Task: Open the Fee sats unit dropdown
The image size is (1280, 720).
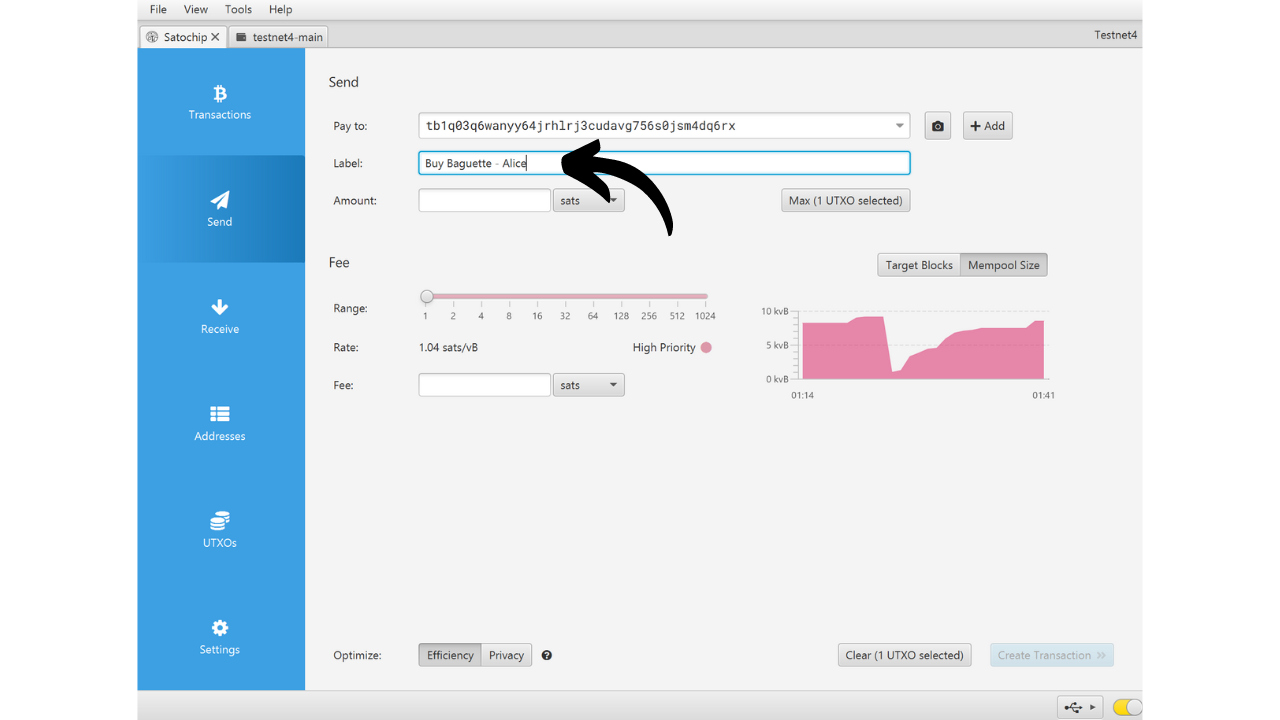Action: pyautogui.click(x=588, y=385)
